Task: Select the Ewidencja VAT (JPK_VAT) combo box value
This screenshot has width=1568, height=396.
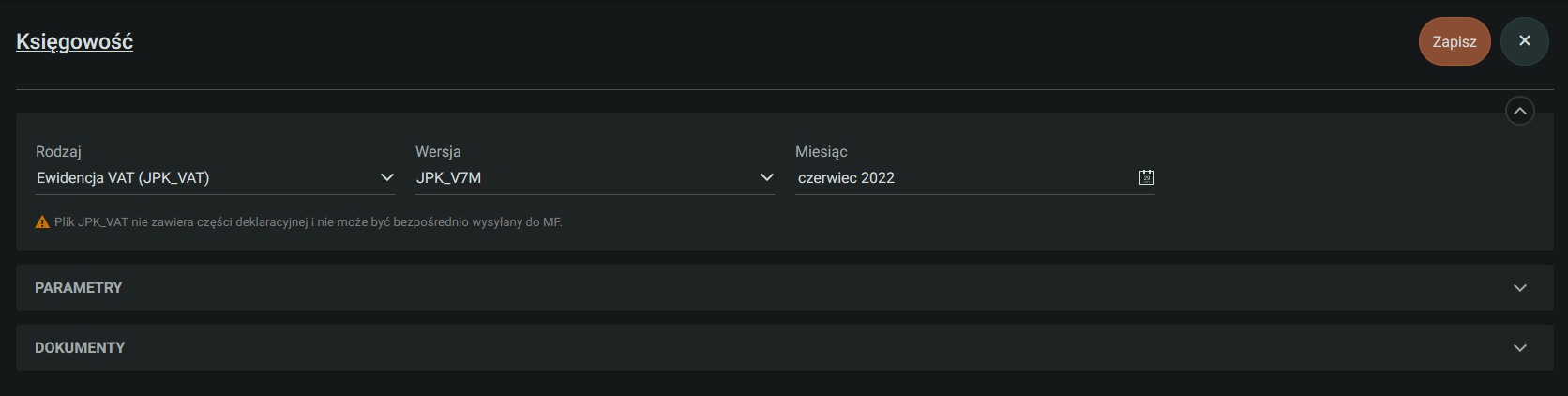Action: [x=123, y=177]
